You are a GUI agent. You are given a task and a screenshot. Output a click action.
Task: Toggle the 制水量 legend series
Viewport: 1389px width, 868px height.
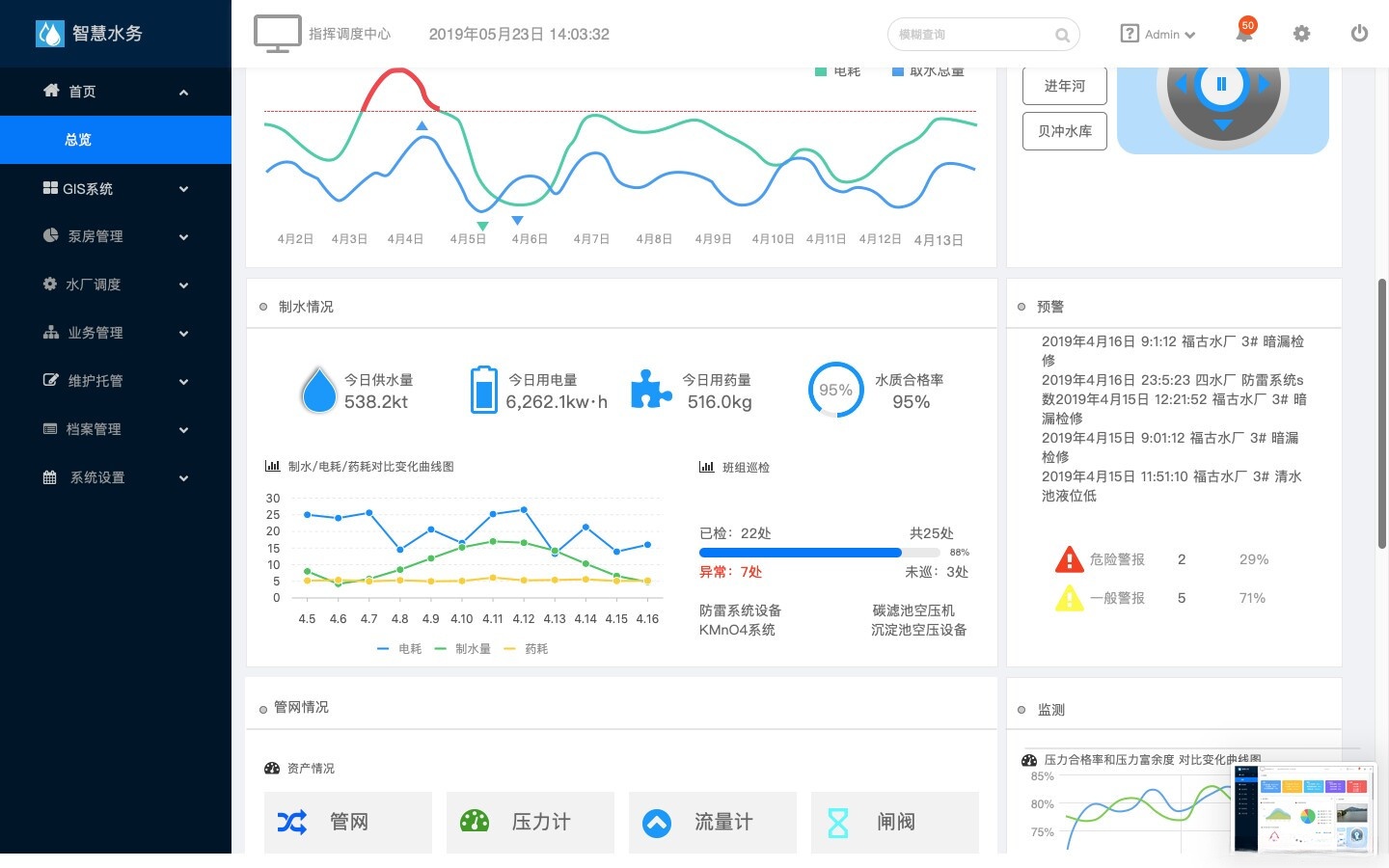pyautogui.click(x=463, y=649)
